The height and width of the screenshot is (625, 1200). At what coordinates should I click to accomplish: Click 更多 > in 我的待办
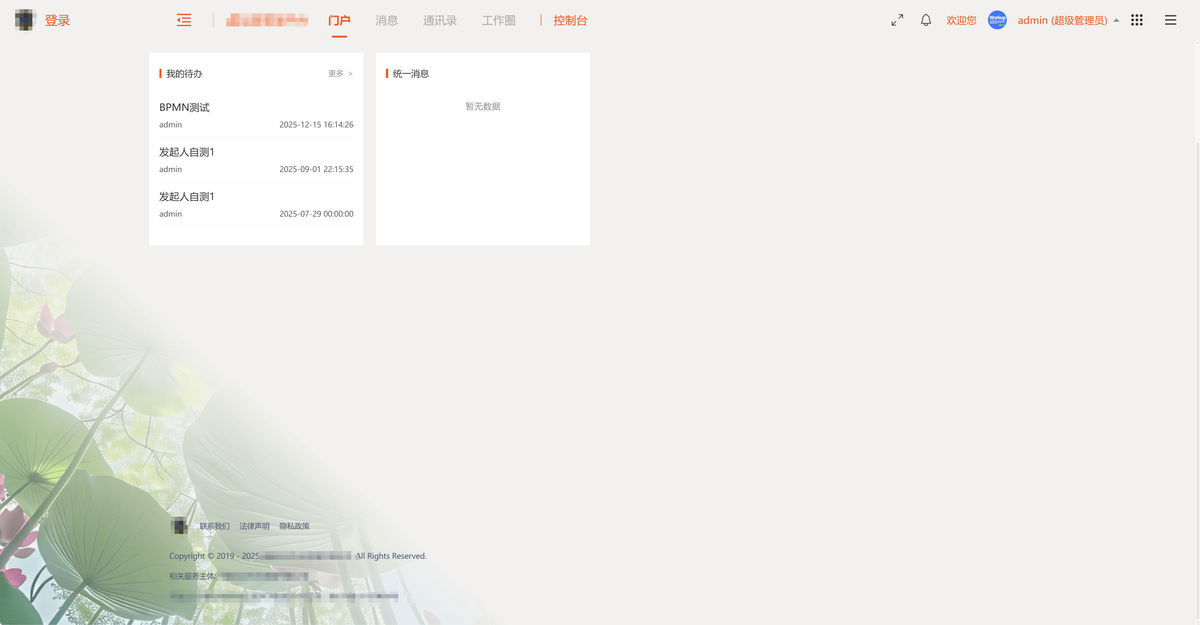click(340, 74)
